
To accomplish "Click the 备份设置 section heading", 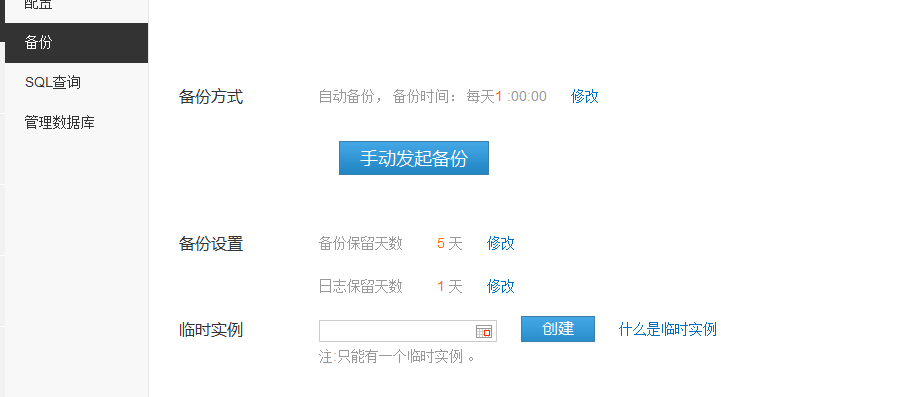I will 211,244.
